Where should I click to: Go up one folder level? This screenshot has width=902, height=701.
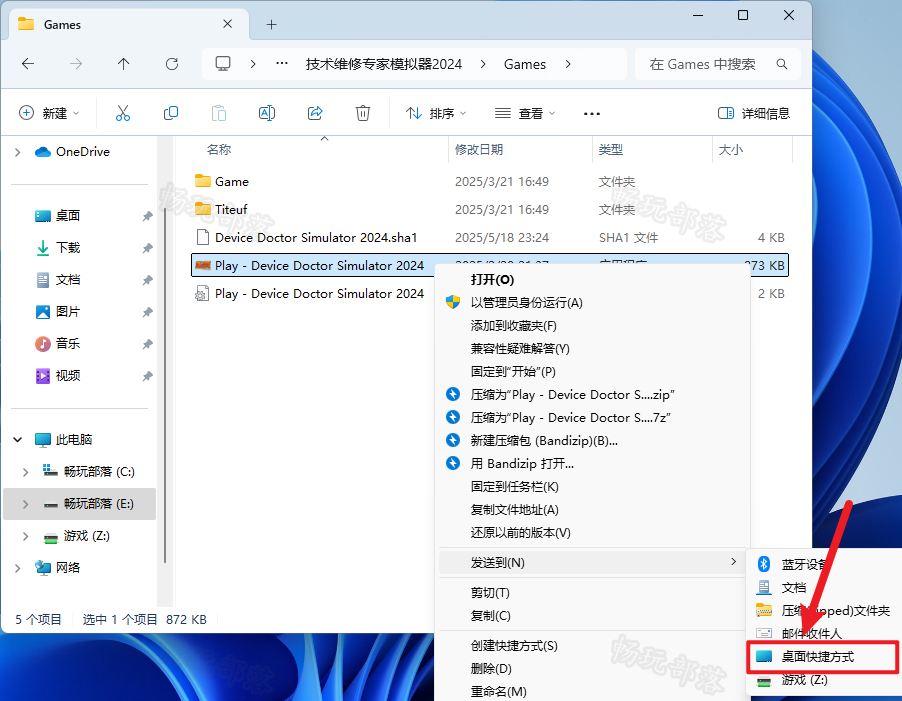point(124,64)
